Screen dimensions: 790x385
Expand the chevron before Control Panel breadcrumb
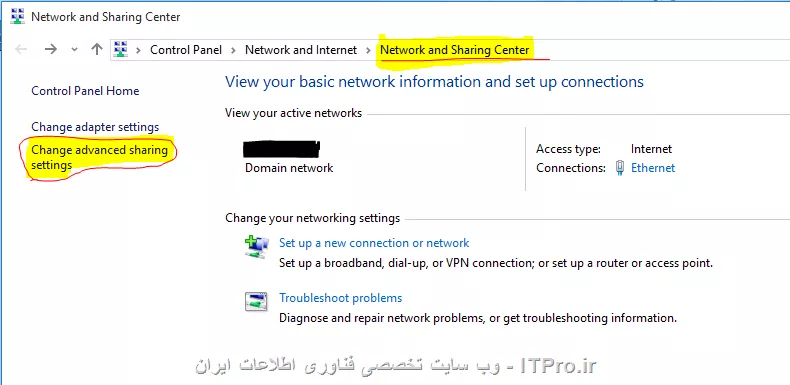139,50
